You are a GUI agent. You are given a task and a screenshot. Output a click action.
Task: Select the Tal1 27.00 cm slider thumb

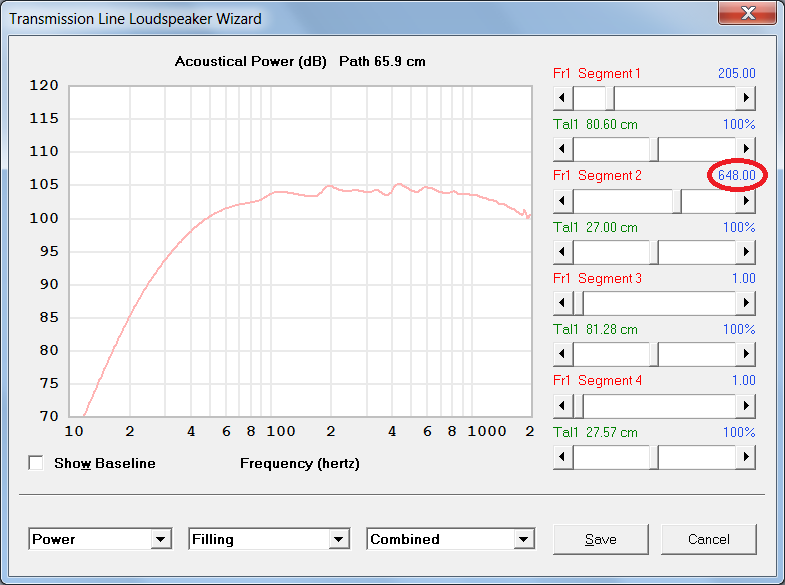(654, 252)
